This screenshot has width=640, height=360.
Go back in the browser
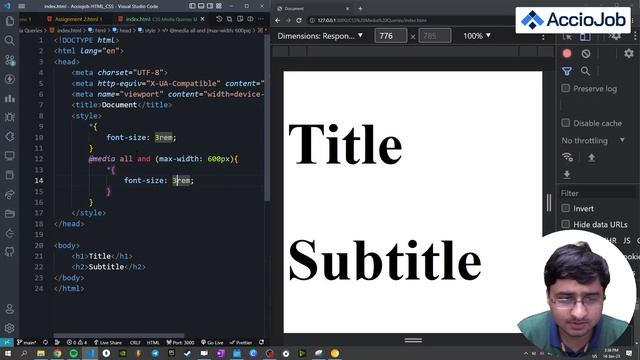(x=278, y=20)
